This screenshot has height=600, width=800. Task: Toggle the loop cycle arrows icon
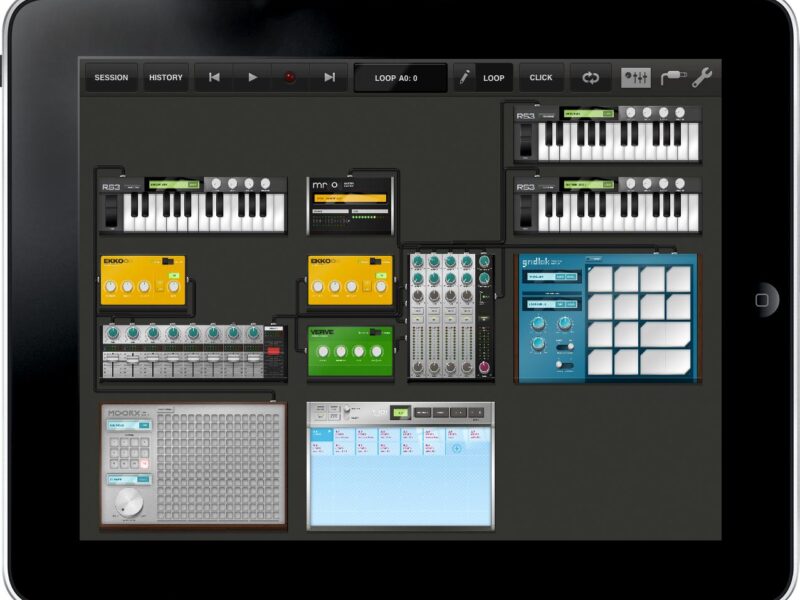[591, 78]
